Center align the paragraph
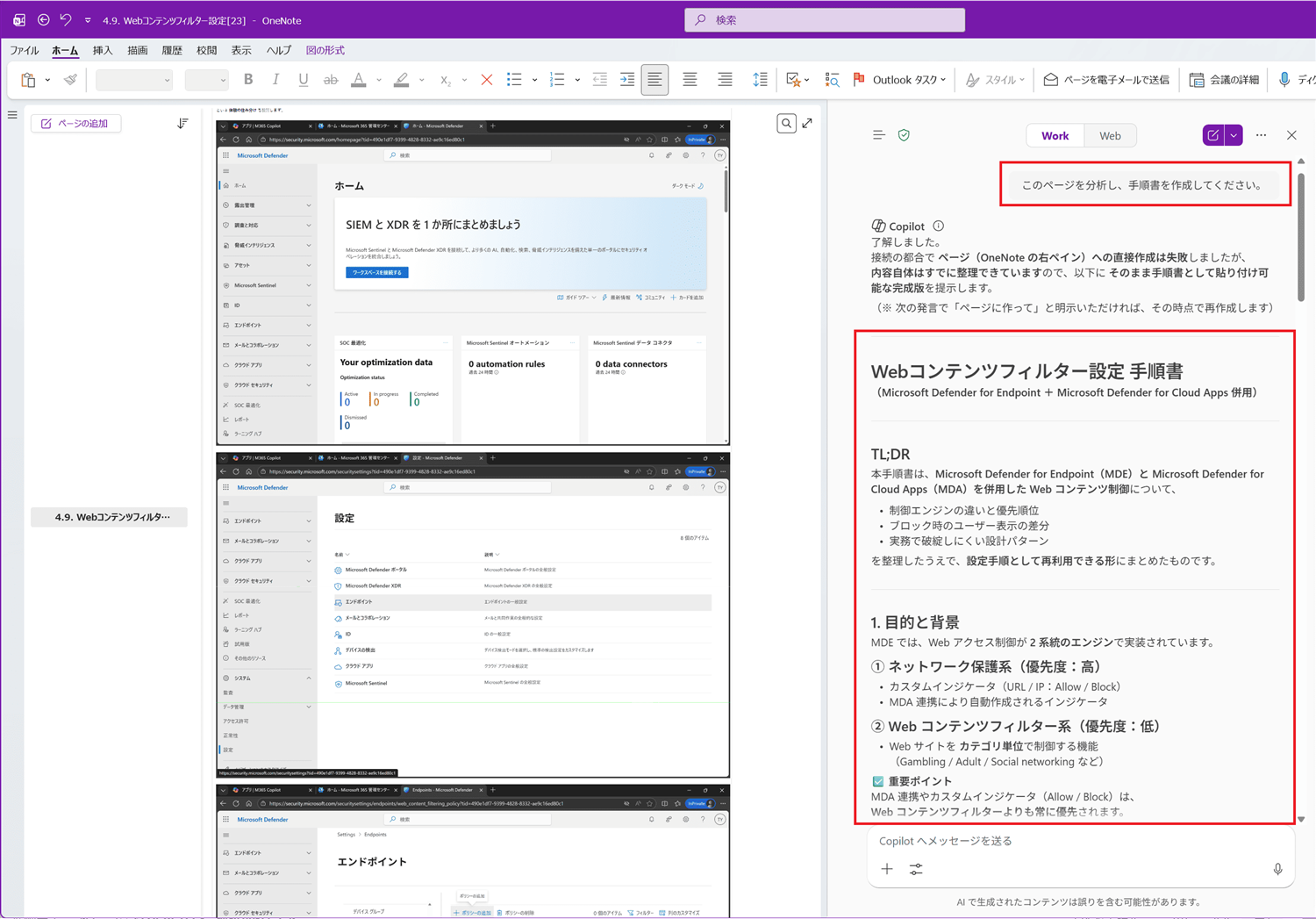Image resolution: width=1316 pixels, height=919 pixels. (x=690, y=80)
